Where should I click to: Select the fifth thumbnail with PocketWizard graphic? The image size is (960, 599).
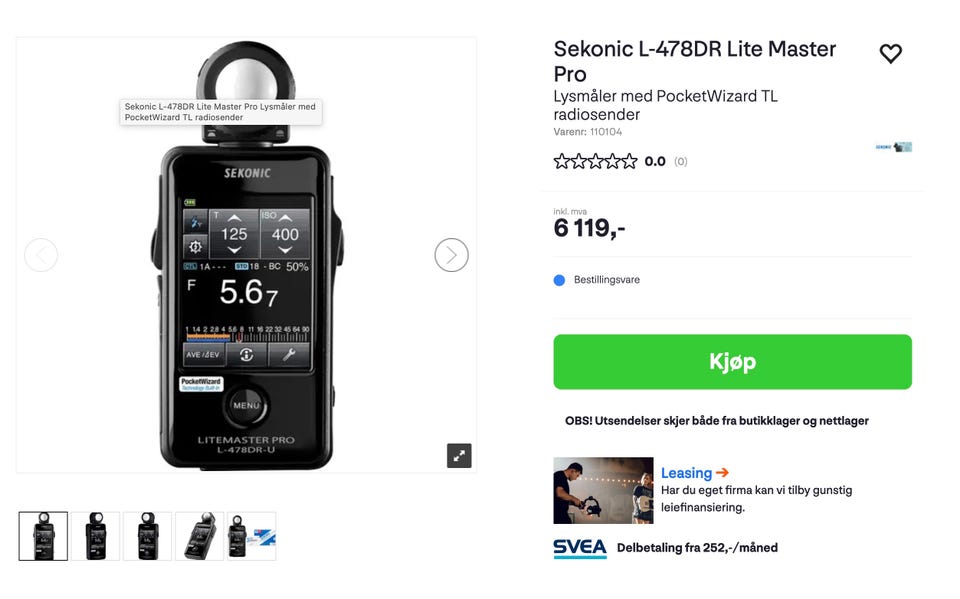point(252,536)
